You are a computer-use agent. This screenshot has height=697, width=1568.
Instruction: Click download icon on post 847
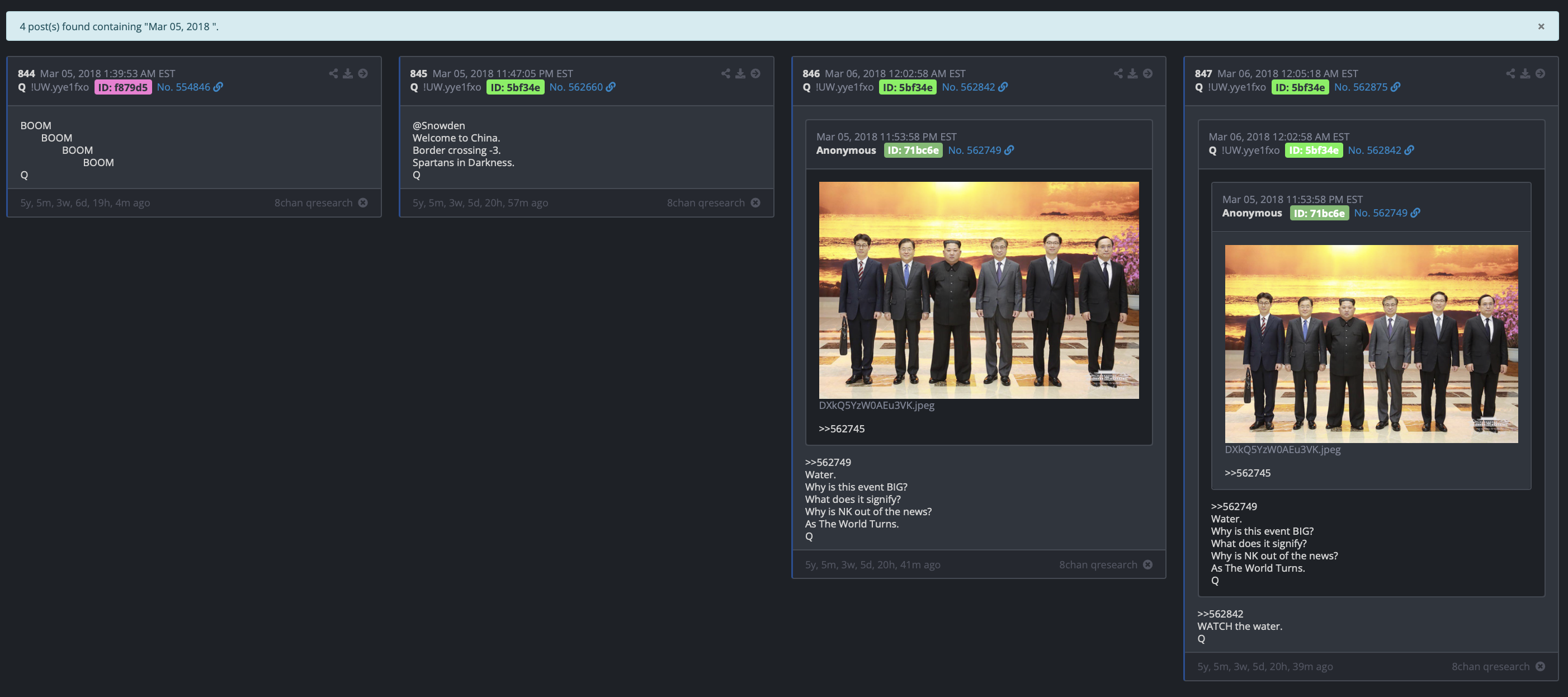pos(1525,73)
